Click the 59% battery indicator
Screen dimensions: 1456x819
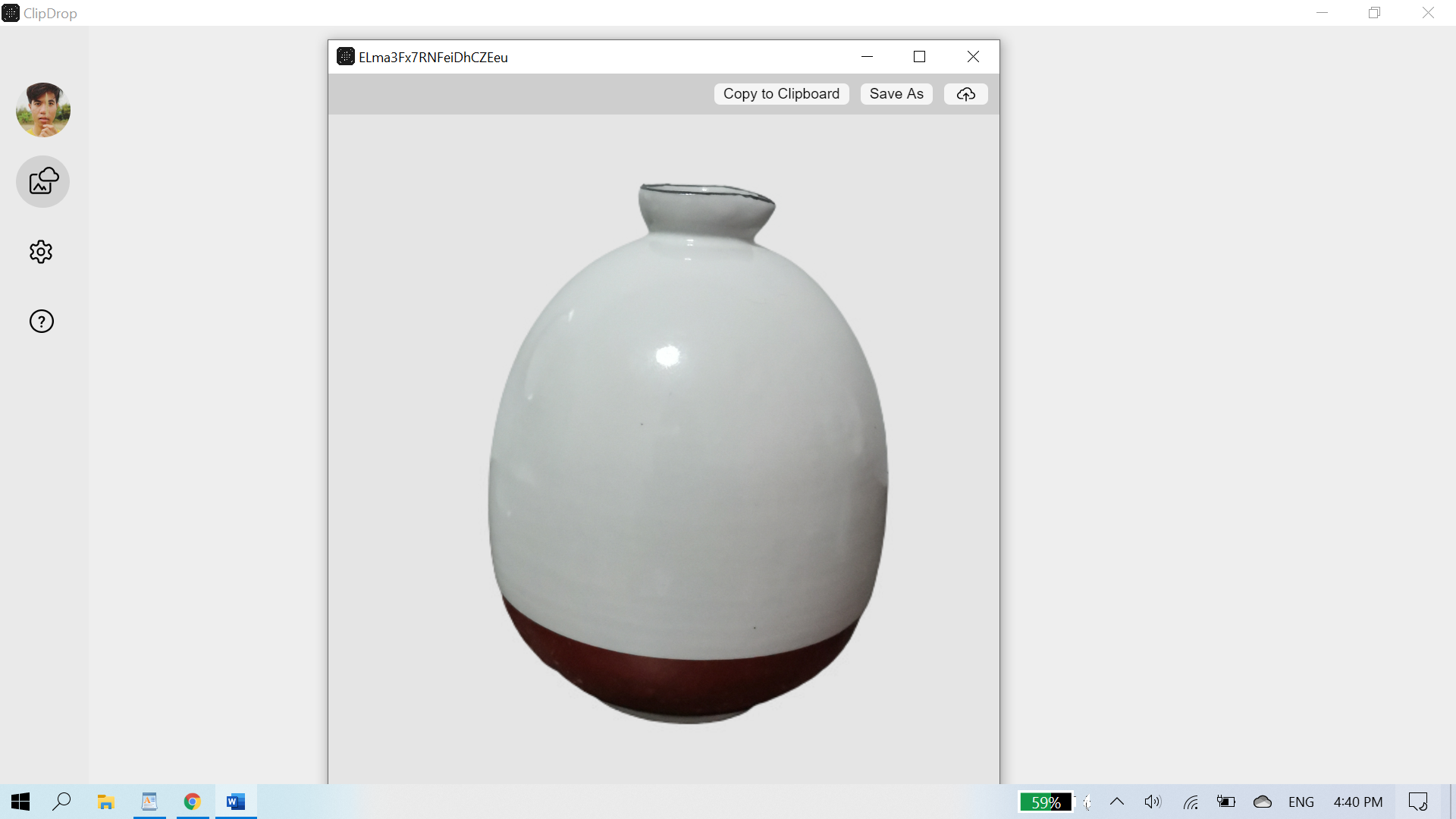pyautogui.click(x=1046, y=802)
